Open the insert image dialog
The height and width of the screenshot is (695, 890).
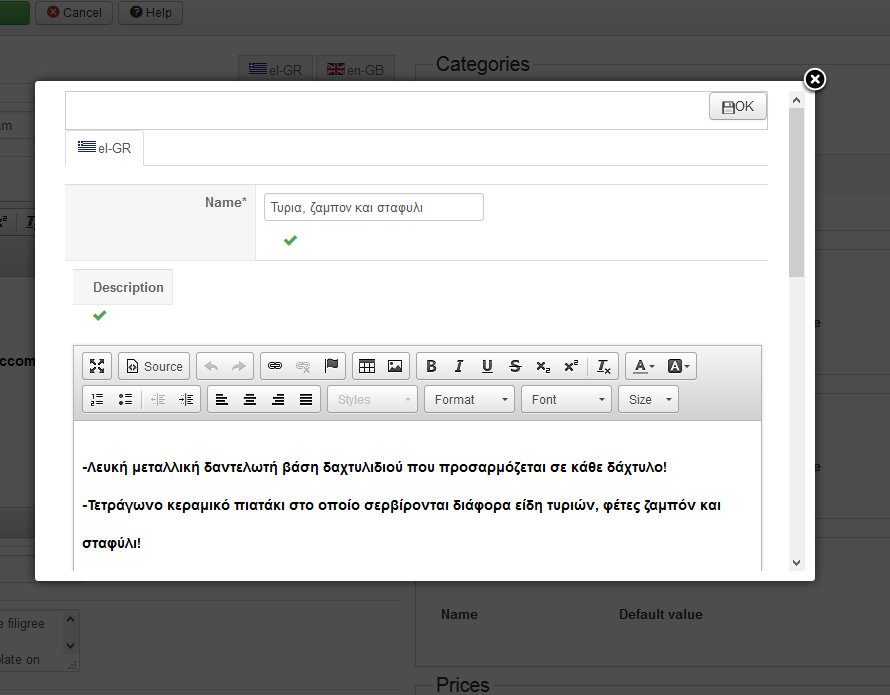coord(395,366)
